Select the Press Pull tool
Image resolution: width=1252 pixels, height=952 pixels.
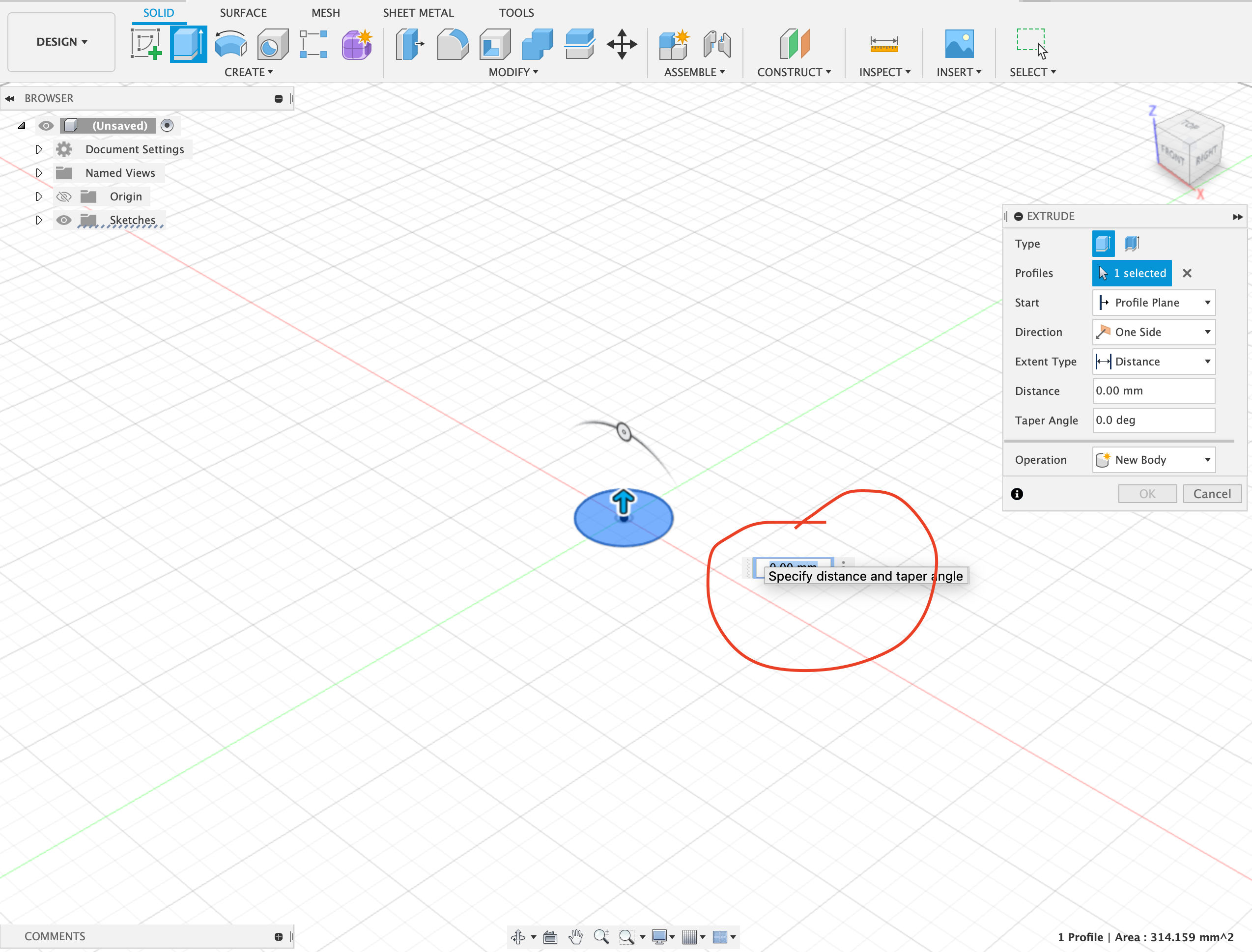(x=410, y=44)
